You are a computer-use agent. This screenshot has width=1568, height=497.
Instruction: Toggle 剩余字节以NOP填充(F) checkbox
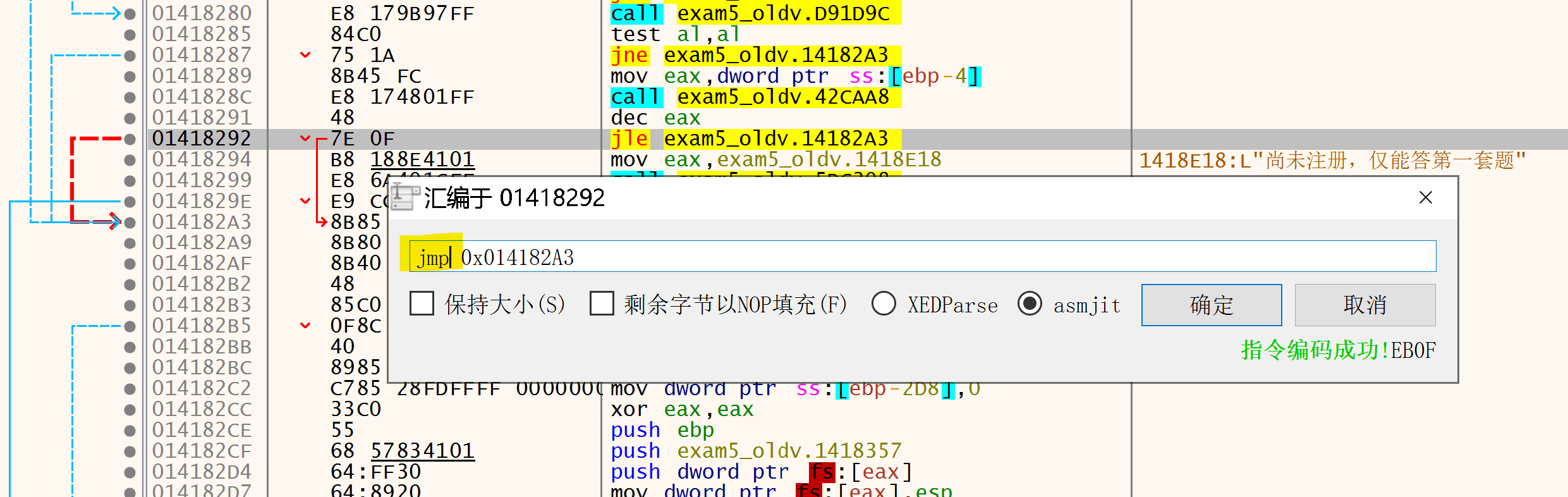coord(602,304)
